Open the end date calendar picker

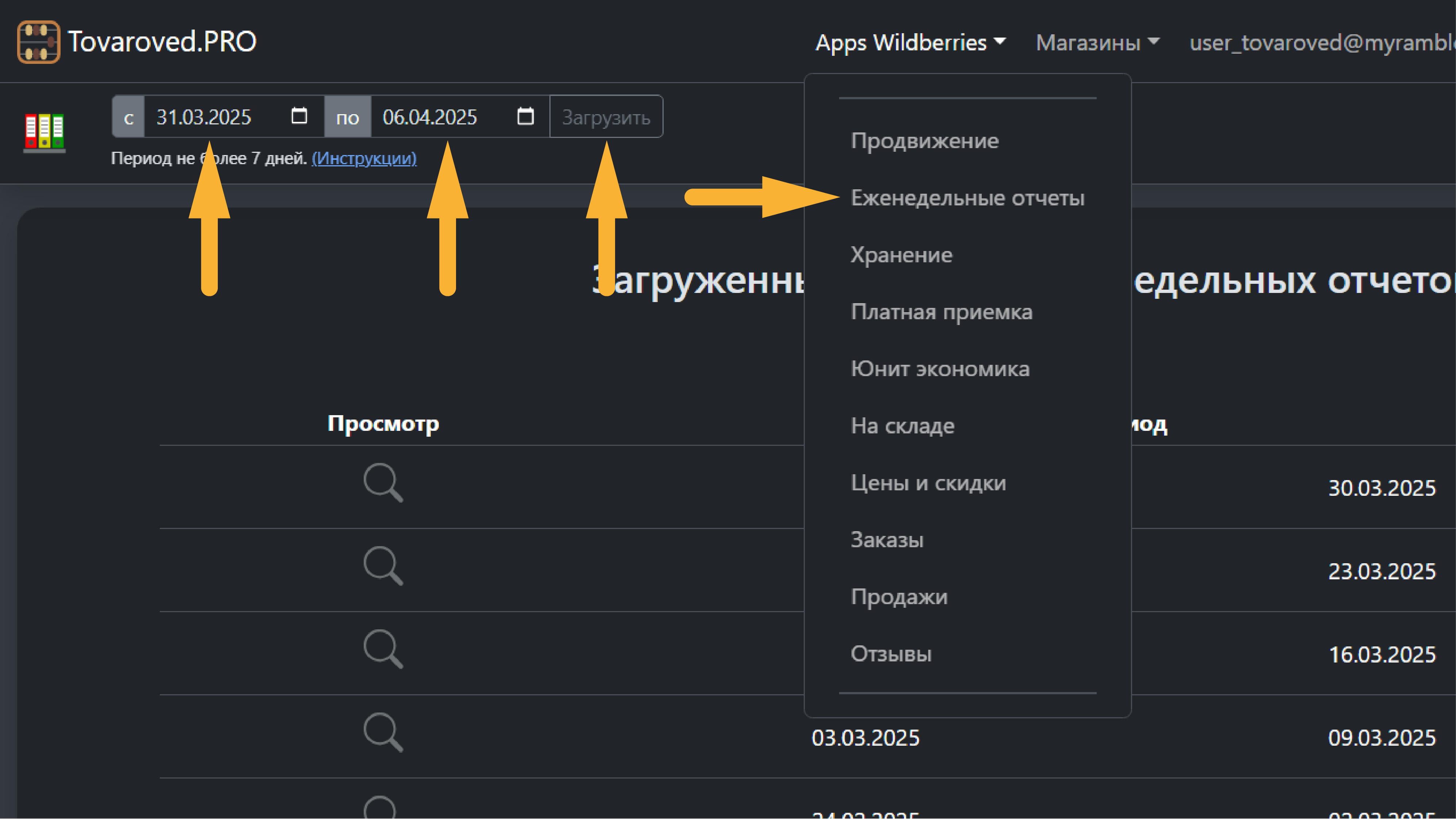(x=525, y=116)
